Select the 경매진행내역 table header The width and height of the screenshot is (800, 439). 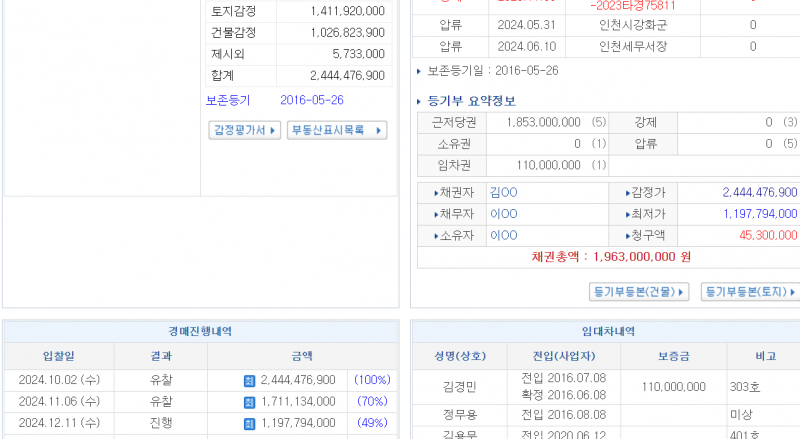pos(200,331)
